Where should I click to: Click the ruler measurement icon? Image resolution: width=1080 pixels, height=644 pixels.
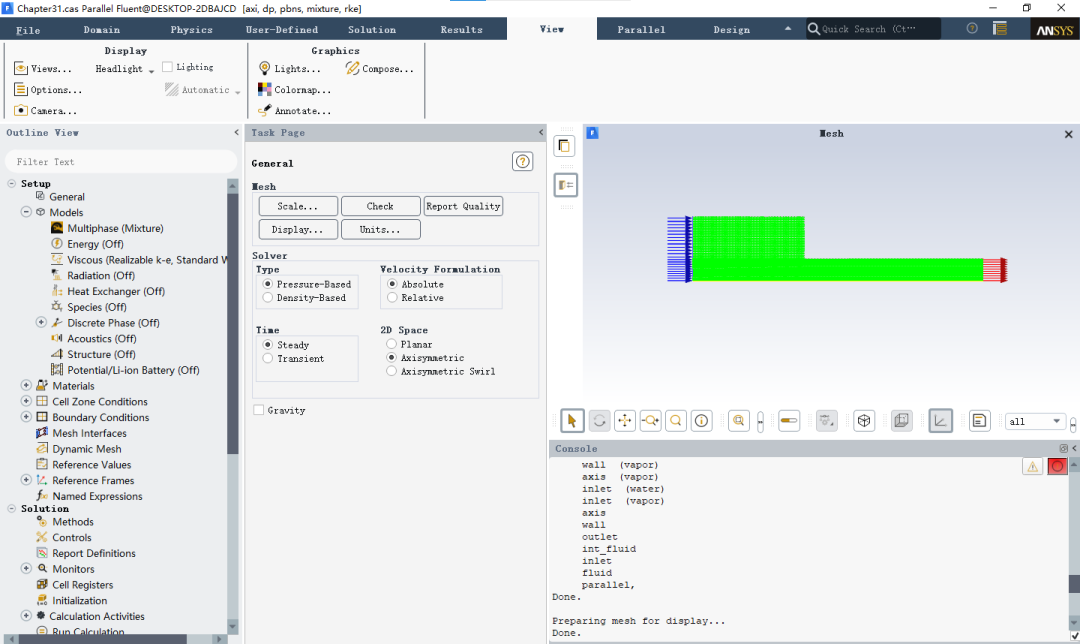tap(789, 421)
